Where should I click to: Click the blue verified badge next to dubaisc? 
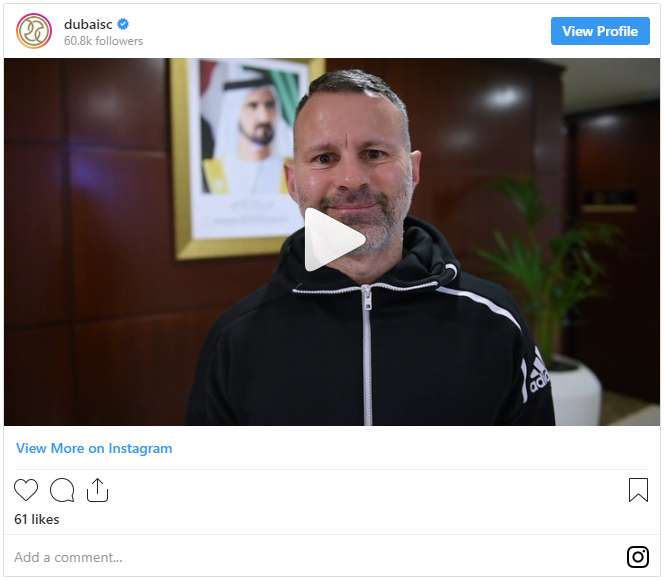[123, 24]
